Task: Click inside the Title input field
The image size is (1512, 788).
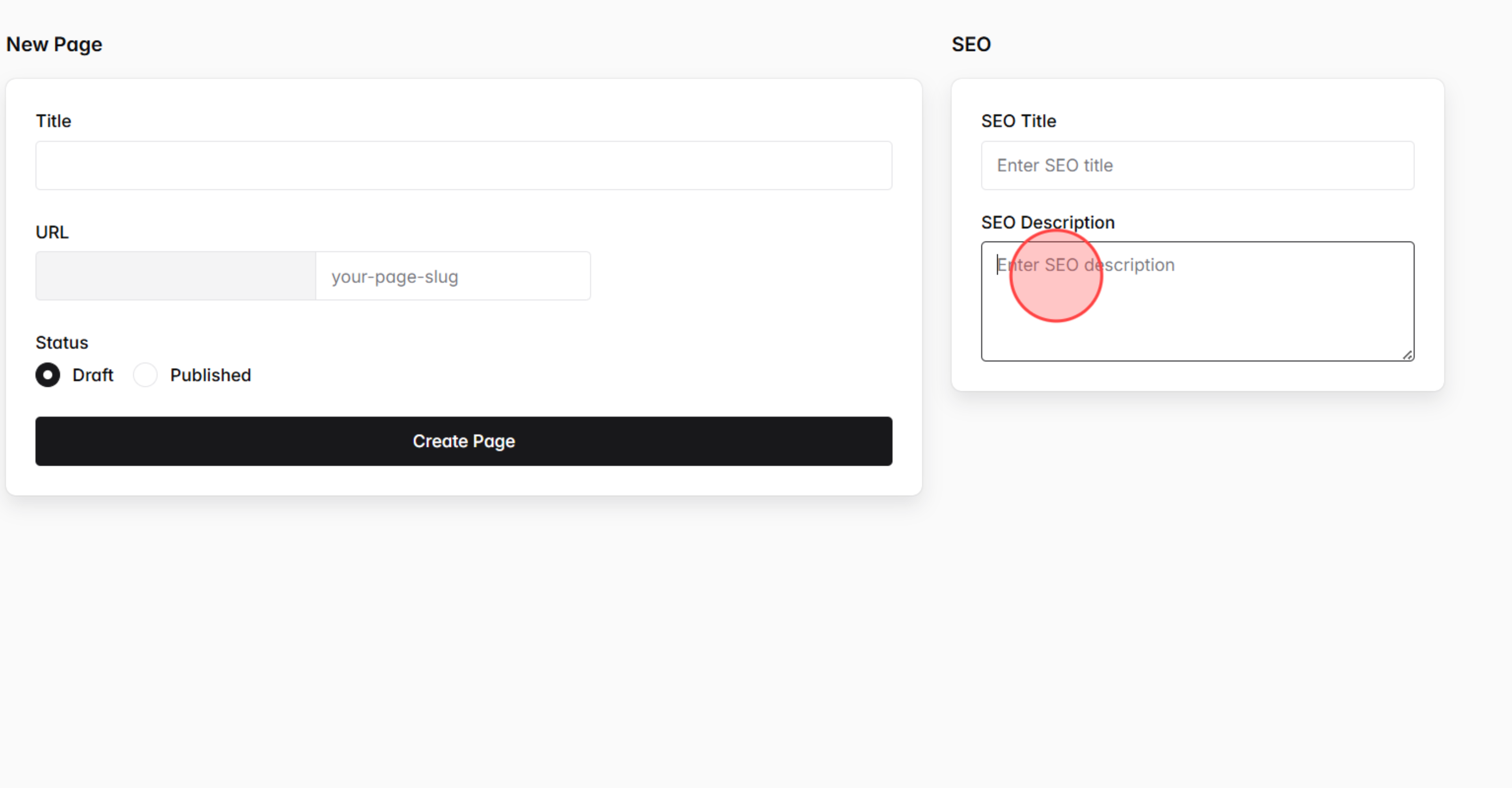Action: point(464,165)
